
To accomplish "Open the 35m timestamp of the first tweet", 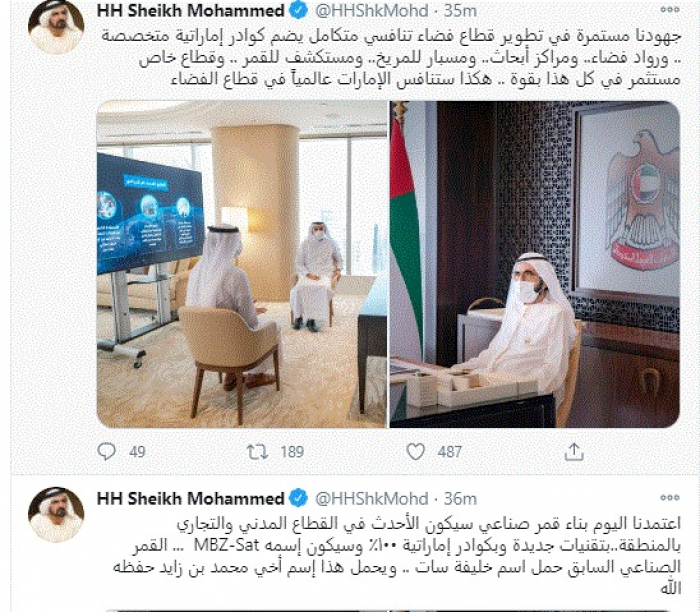I will click(460, 11).
